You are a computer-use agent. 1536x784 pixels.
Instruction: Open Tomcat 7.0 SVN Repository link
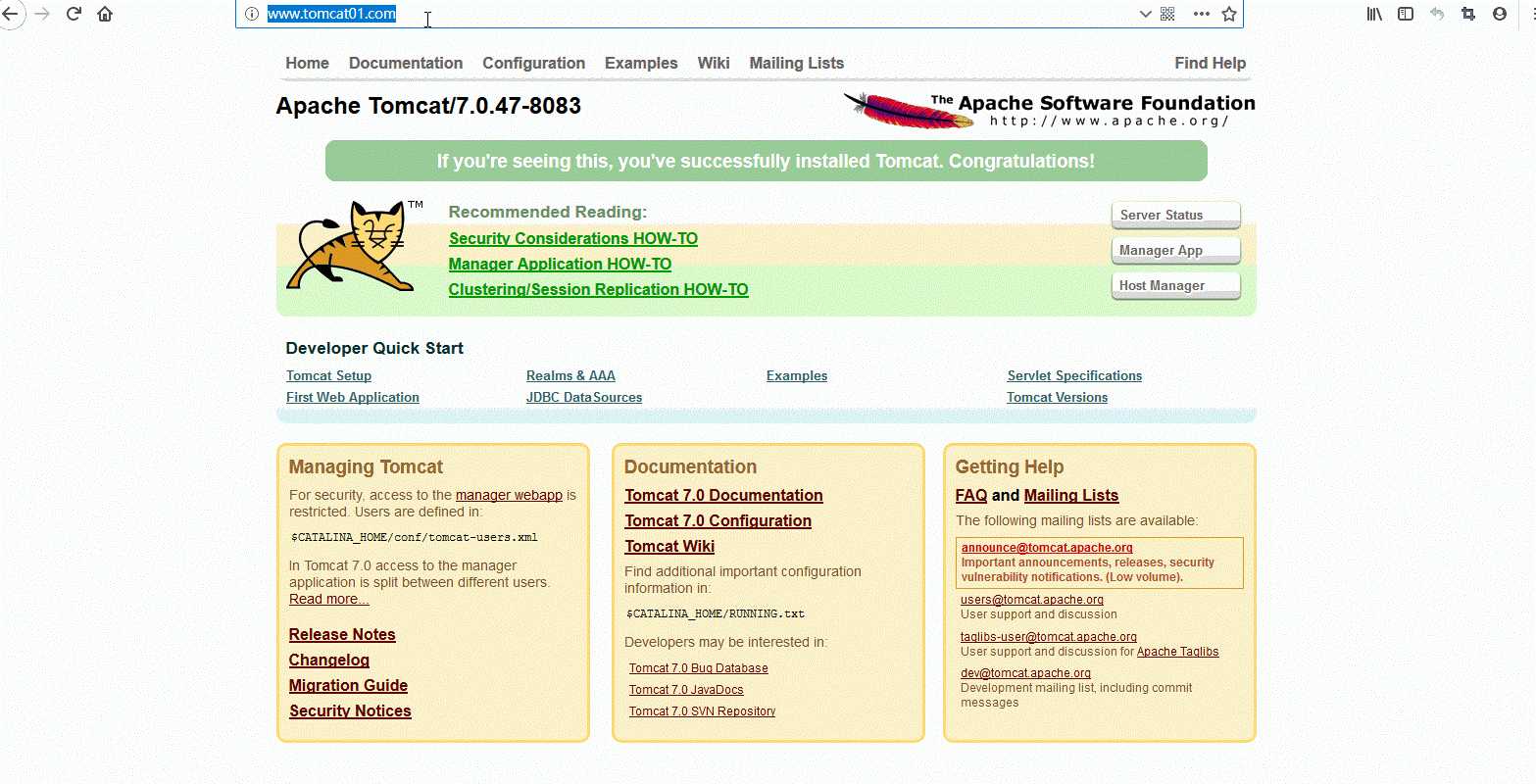702,711
